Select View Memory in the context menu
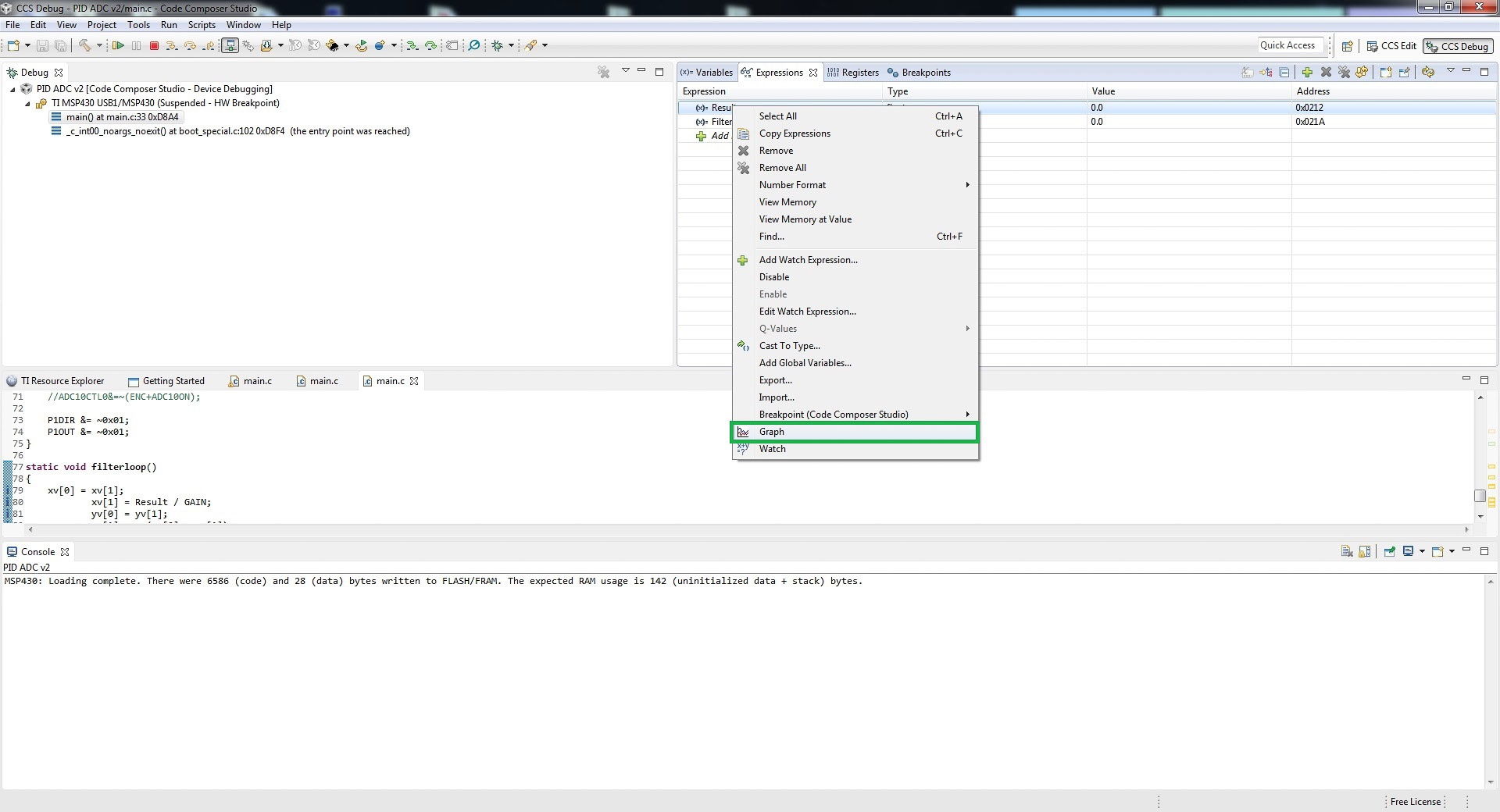 point(855,202)
